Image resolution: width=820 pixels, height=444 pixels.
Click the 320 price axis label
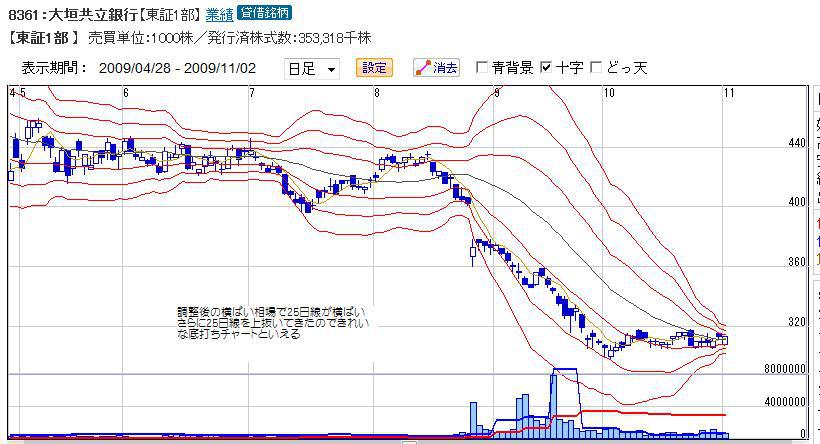point(797,322)
